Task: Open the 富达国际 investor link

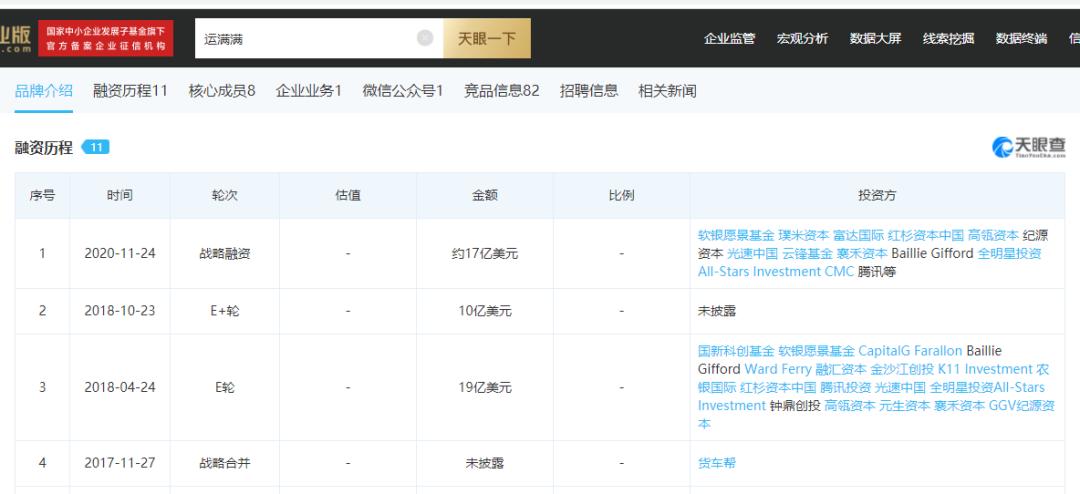Action: [858, 236]
